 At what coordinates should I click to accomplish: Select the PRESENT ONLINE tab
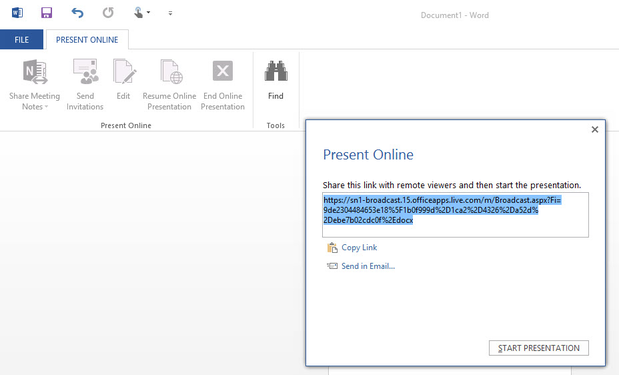(x=87, y=39)
